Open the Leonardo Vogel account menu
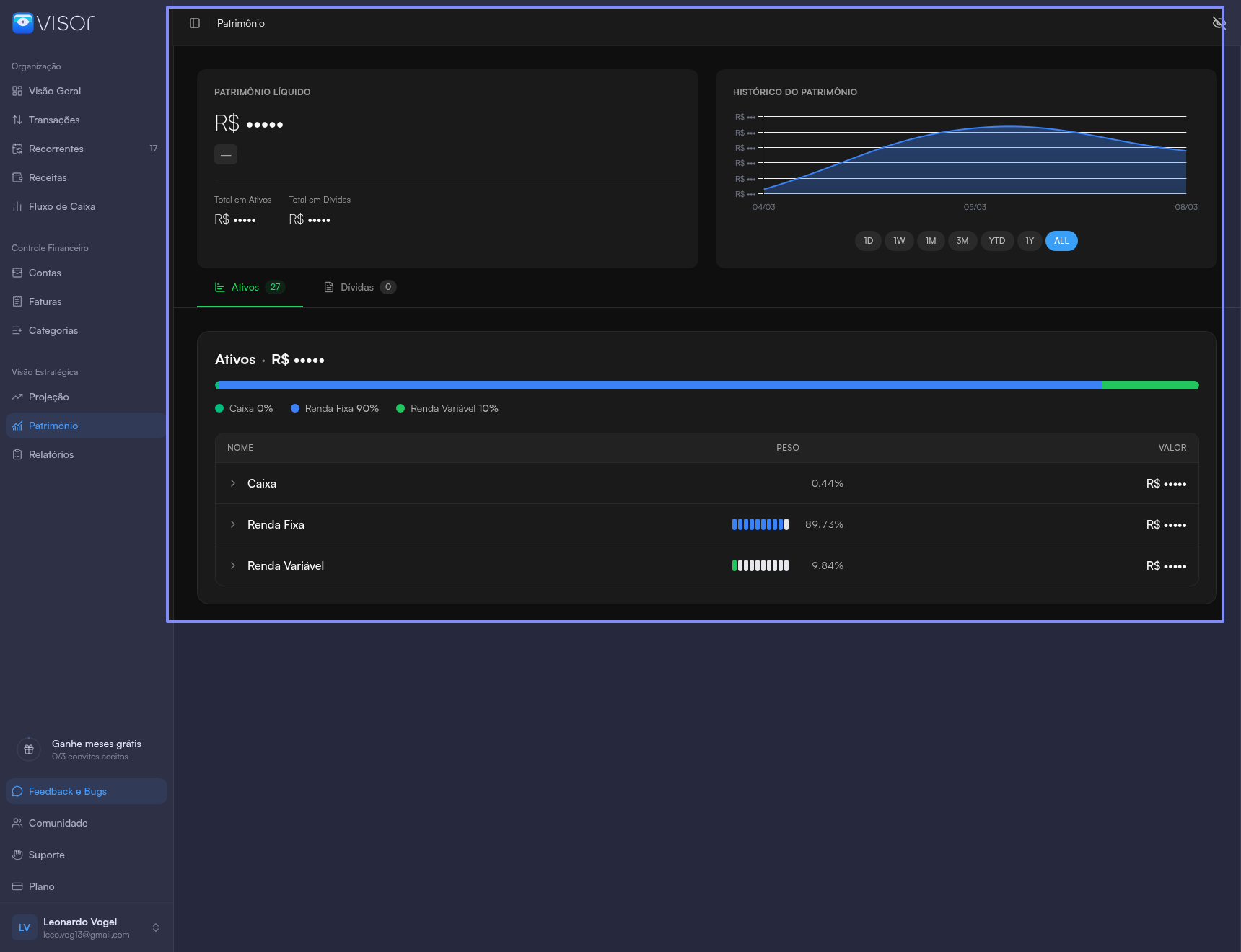1241x952 pixels. pos(86,927)
